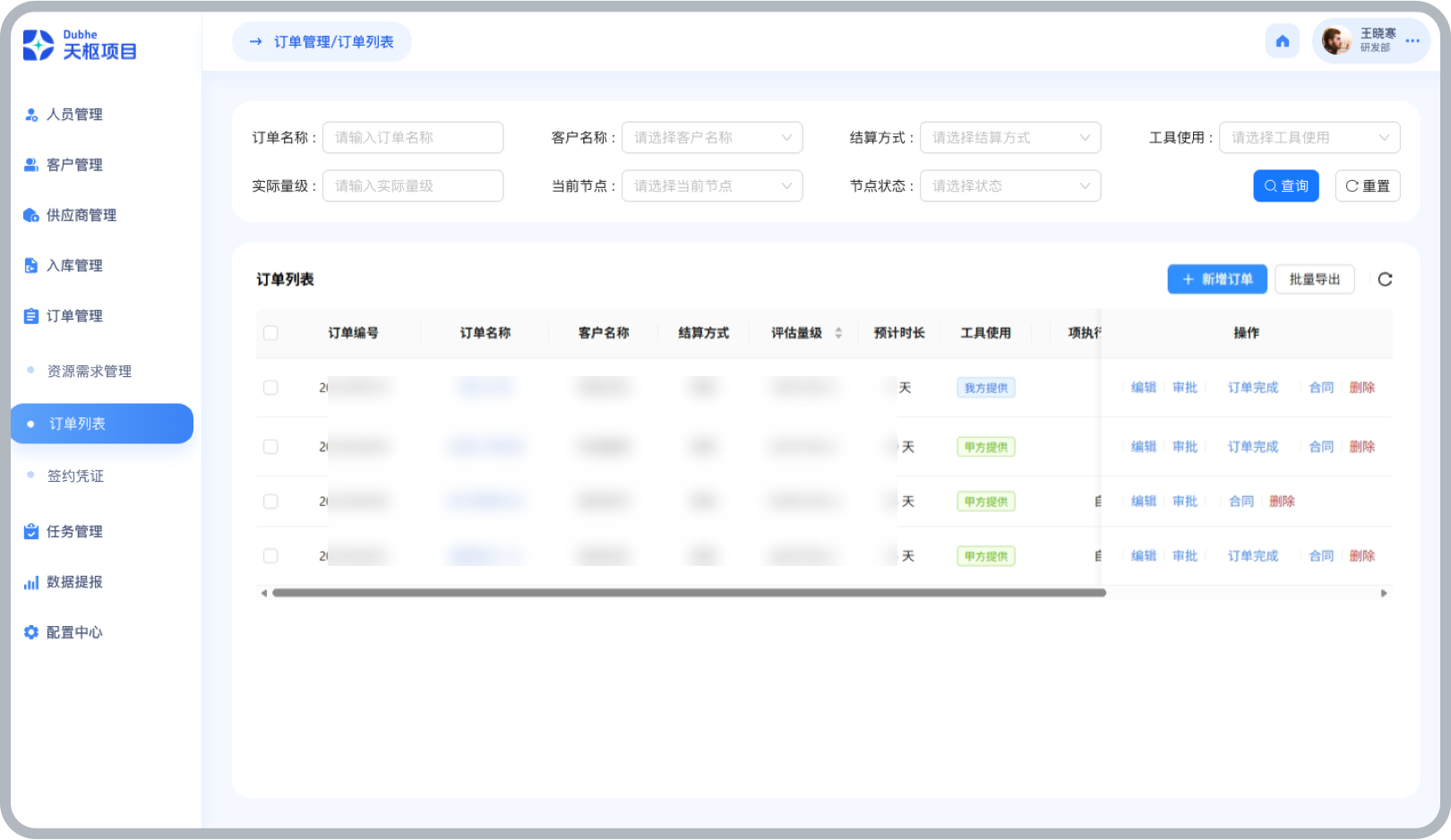Click the sort arrows on 评估量级 column

(x=838, y=333)
